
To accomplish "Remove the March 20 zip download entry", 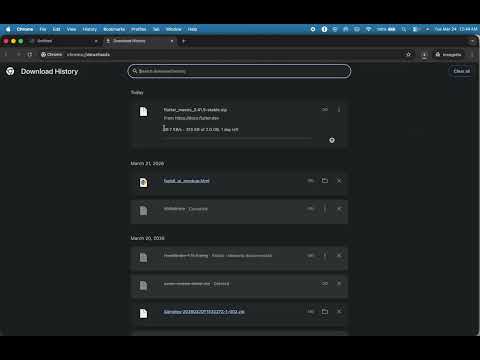I will 339,312.
